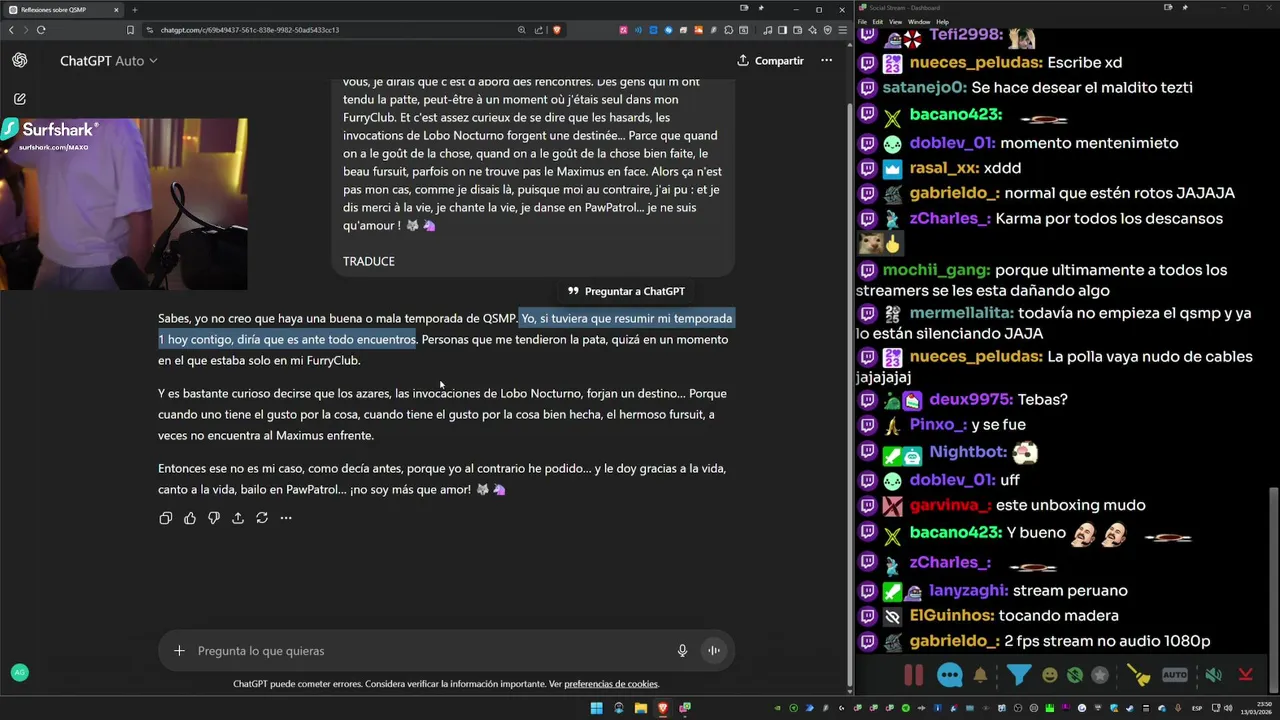Clear chat with the yellow broom icon
Image resolution: width=1280 pixels, height=720 pixels.
pos(1139,675)
